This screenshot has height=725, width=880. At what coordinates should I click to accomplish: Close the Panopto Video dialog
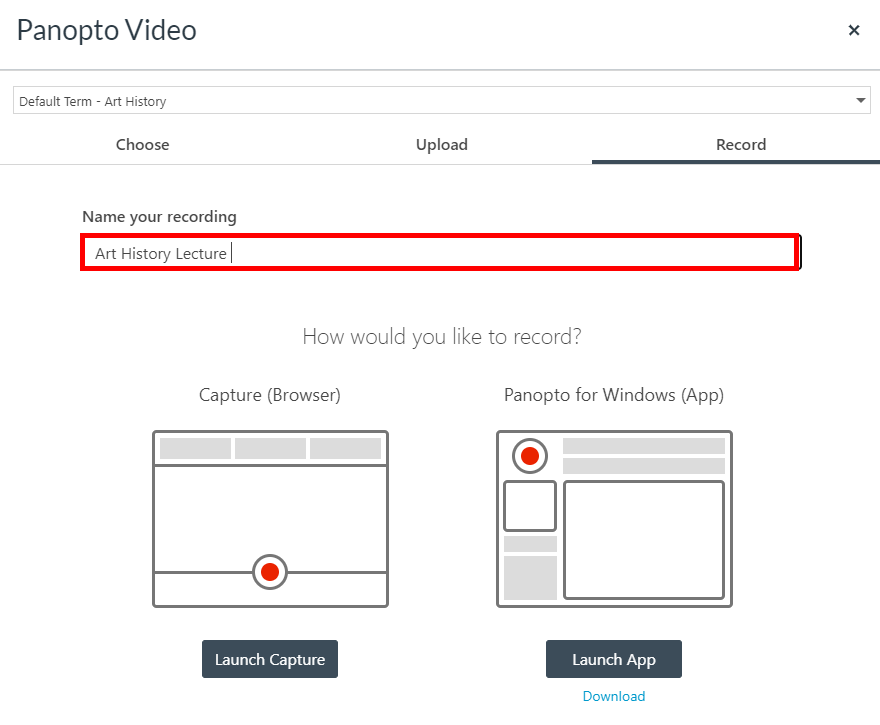click(854, 30)
